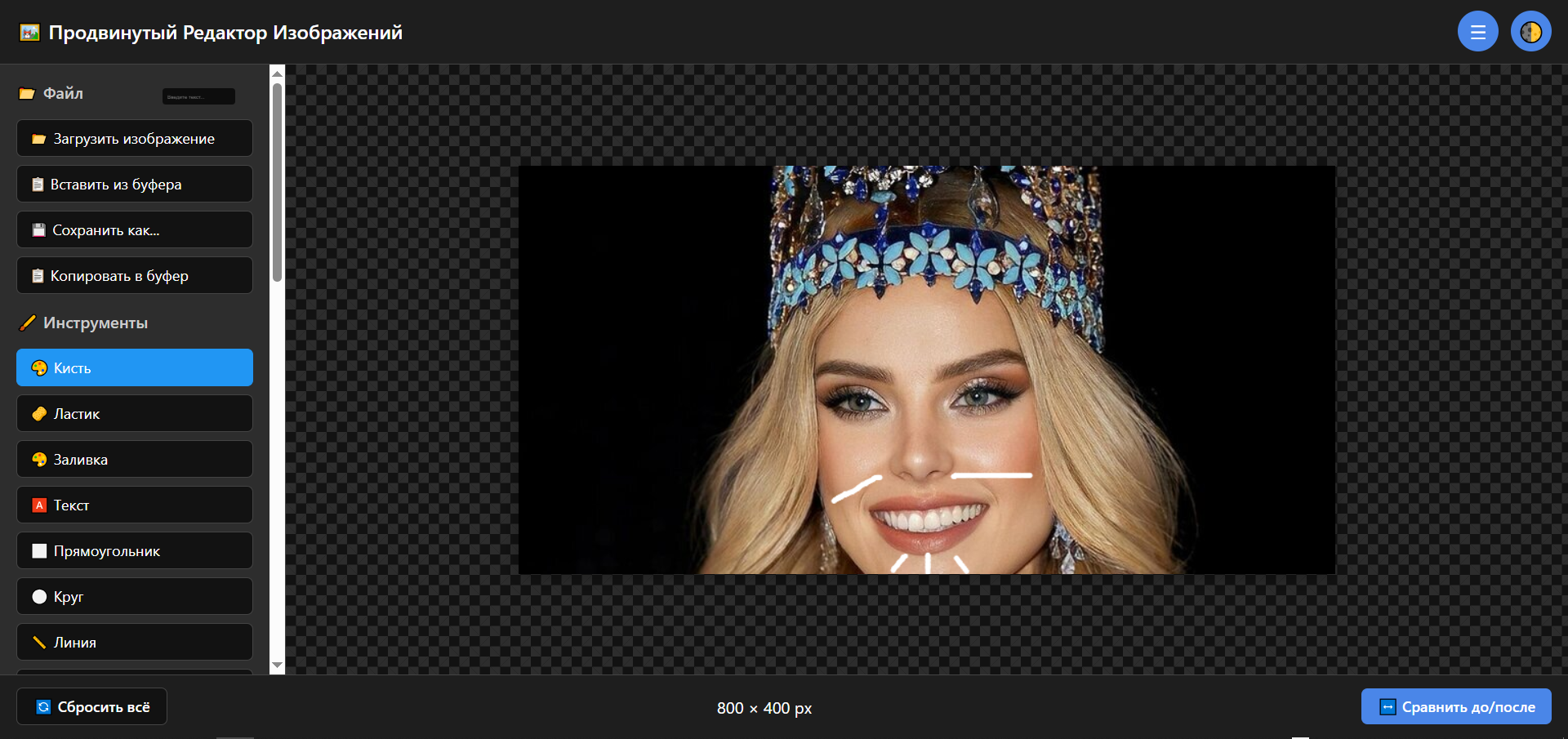1568x739 pixels.
Task: Select the Заливка fill tool
Action: (135, 460)
